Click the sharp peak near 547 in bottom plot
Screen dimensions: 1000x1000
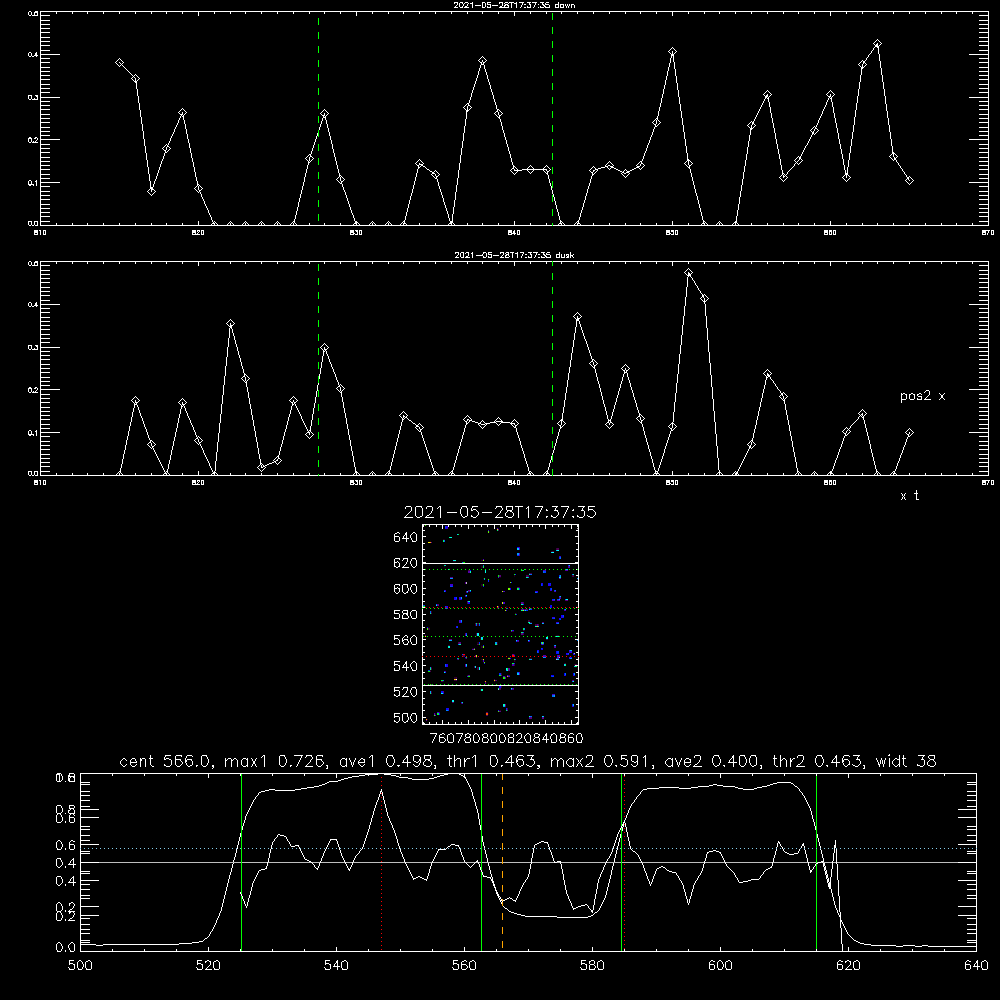click(381, 791)
